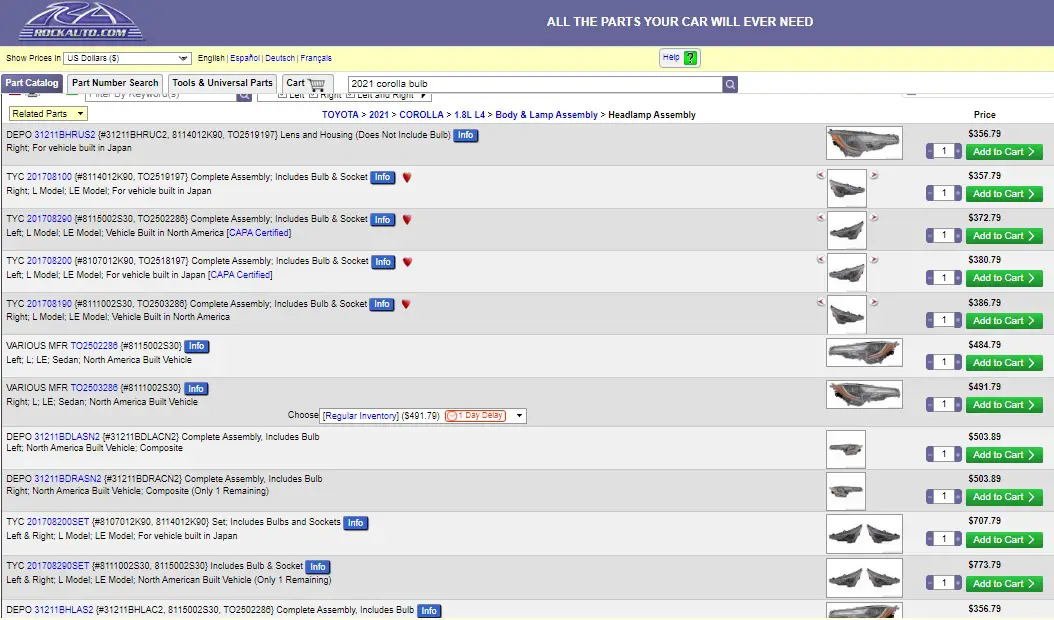
Task: Show Info for TYC 201708100
Action: click(382, 178)
